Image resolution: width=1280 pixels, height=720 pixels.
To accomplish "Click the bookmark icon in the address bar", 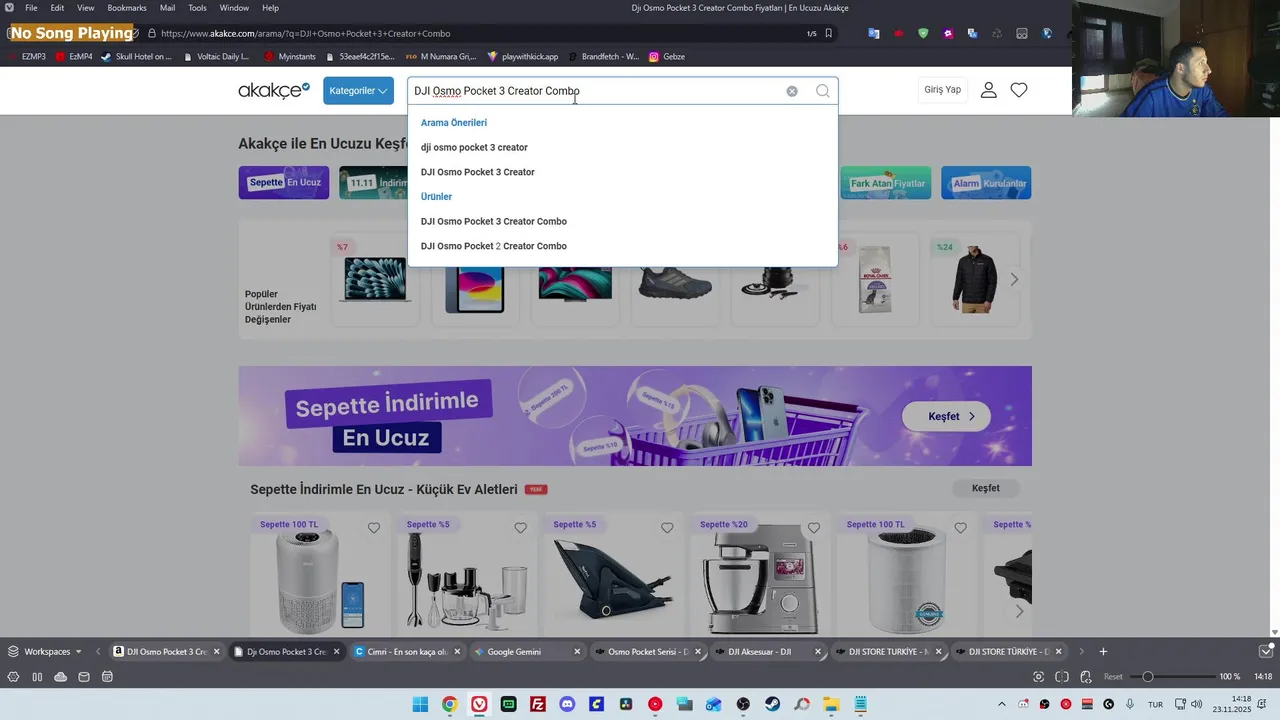I will 828,33.
